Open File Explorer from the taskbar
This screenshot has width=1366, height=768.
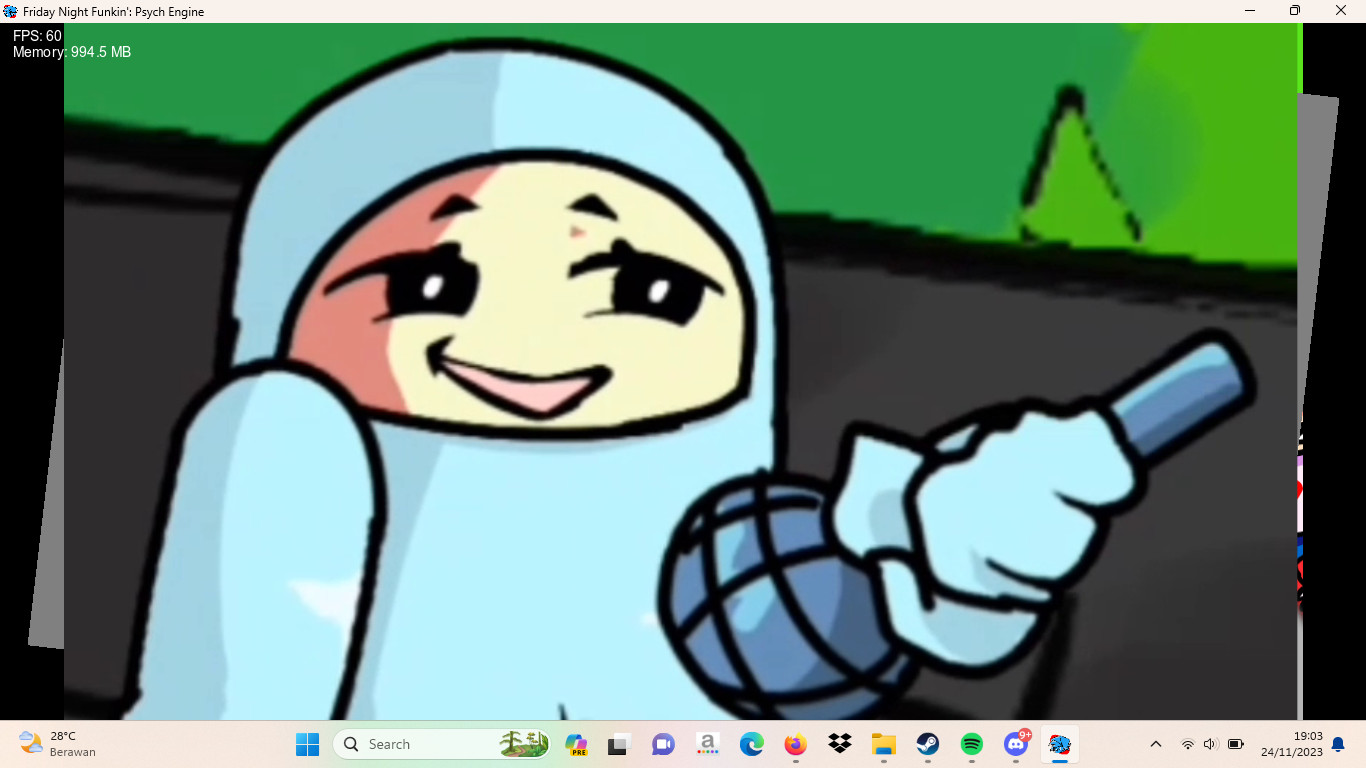coord(883,744)
